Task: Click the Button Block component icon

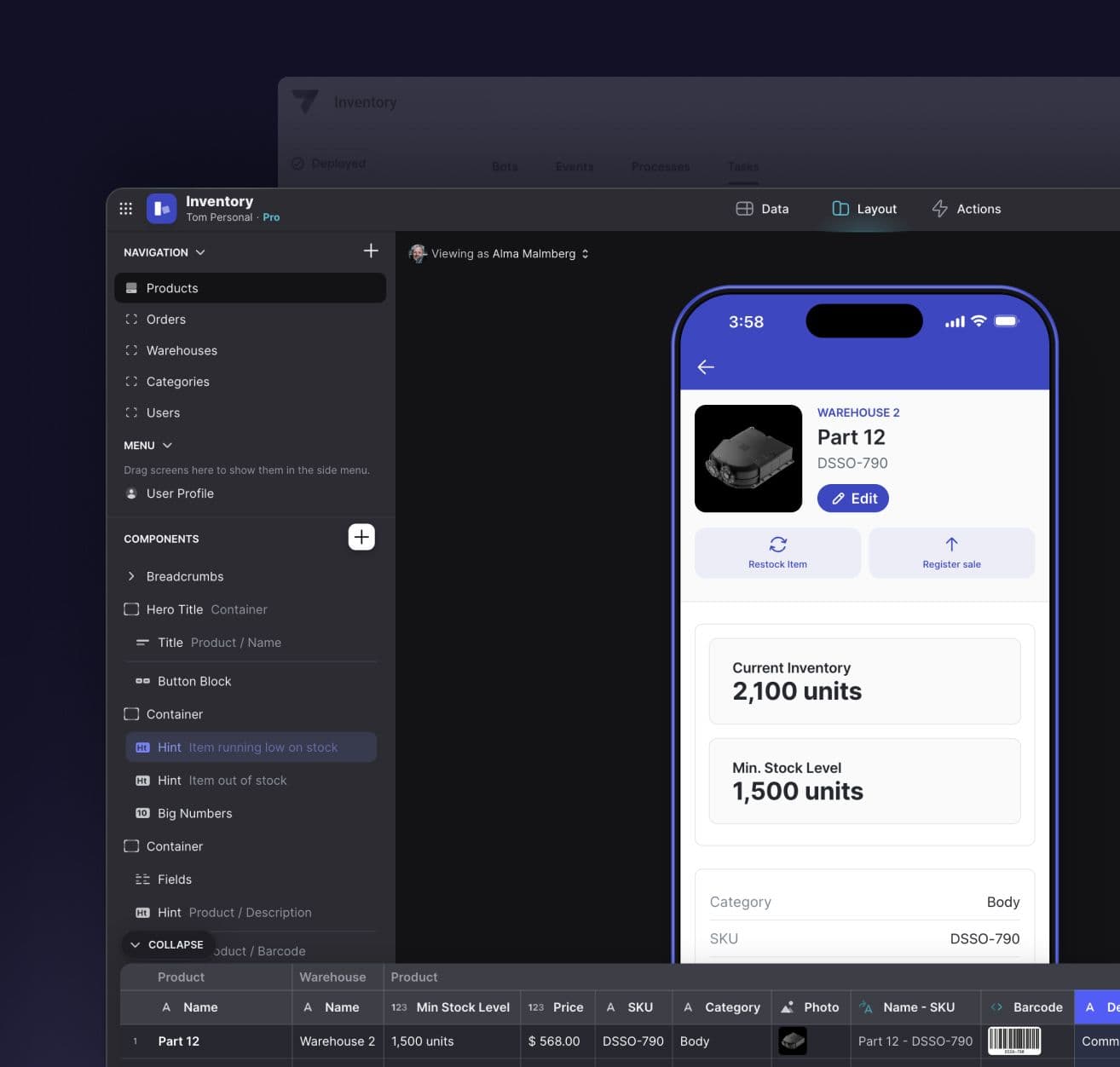Action: 142,681
